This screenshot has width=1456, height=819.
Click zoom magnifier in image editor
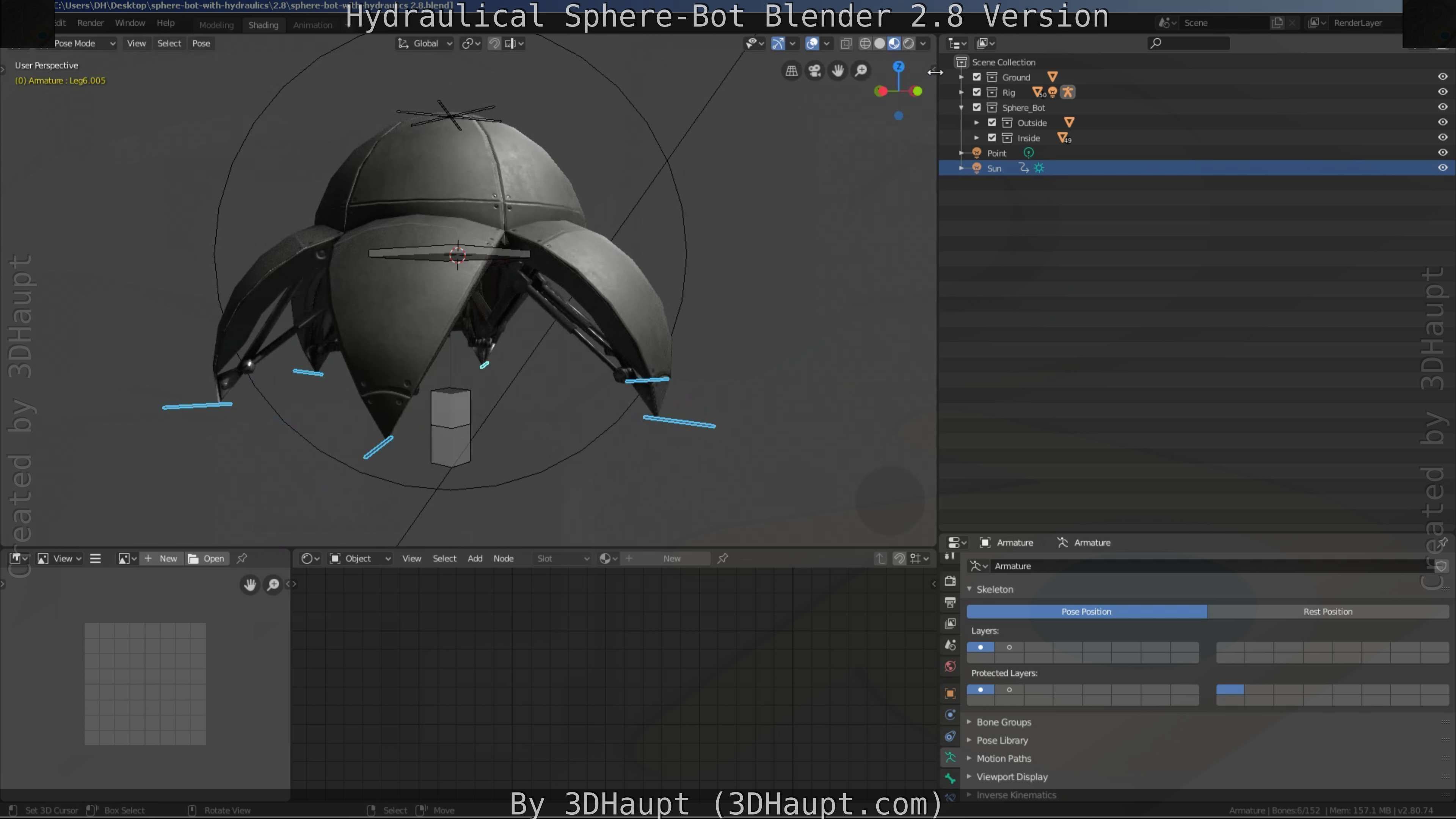273,584
